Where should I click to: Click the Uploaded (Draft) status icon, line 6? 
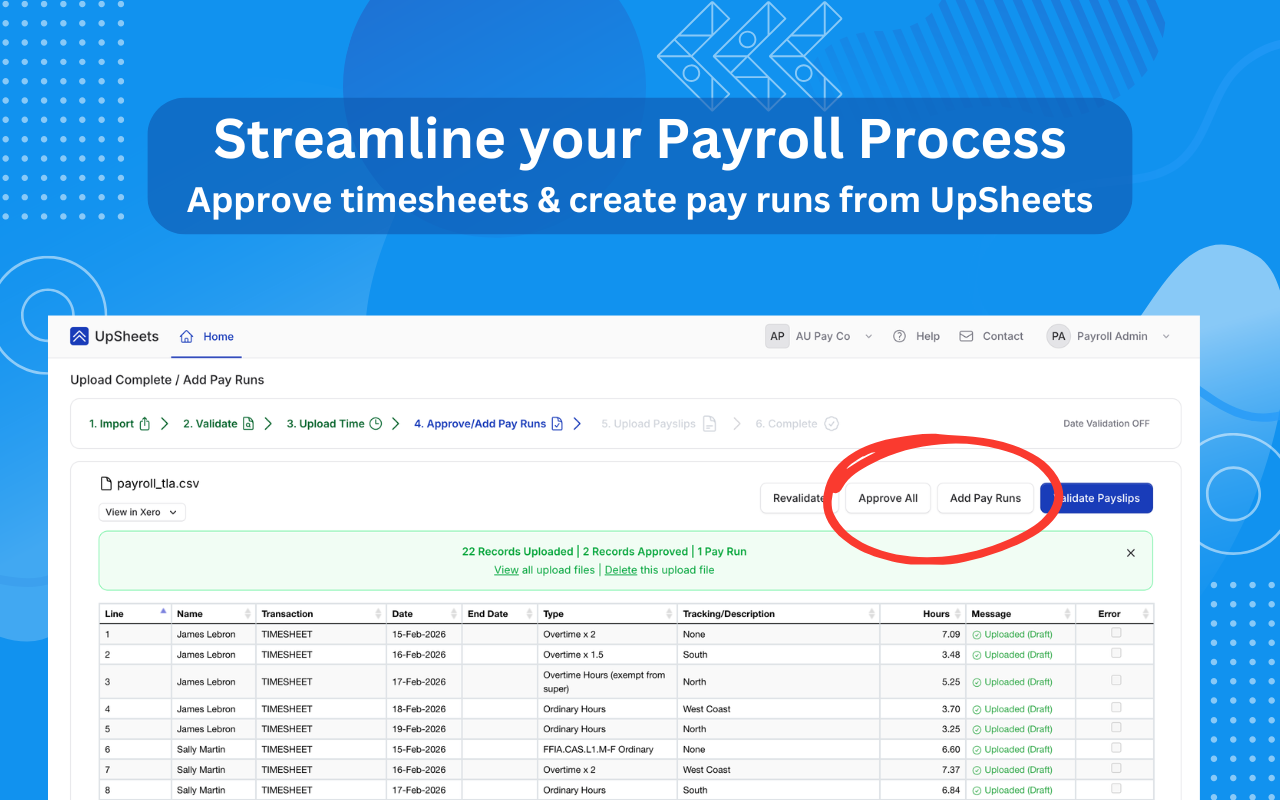tap(976, 750)
